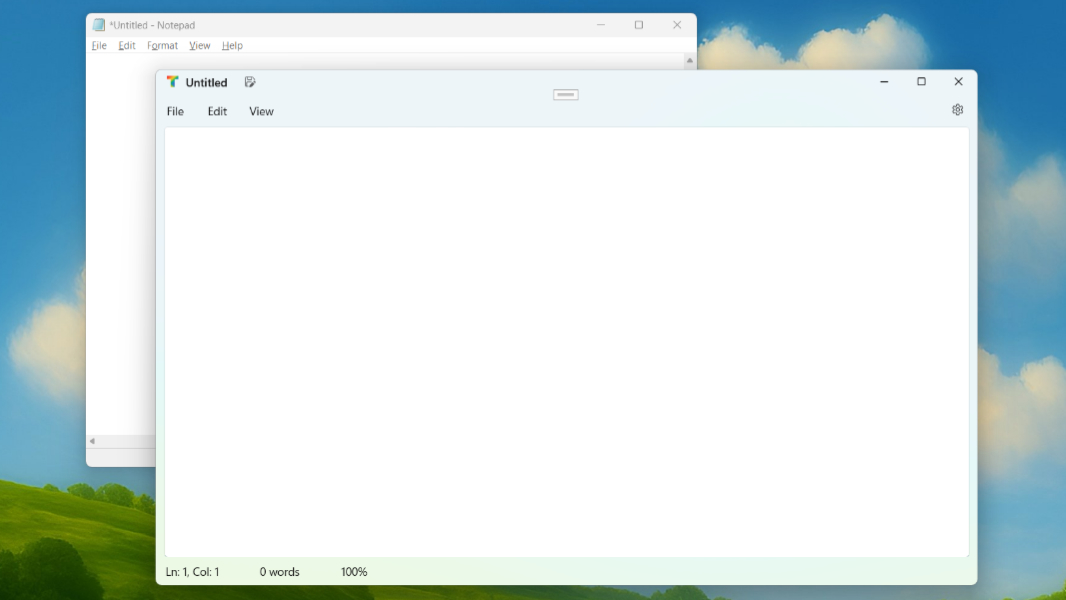Open File menu in the front editor
The image size is (1066, 600).
[x=175, y=112]
